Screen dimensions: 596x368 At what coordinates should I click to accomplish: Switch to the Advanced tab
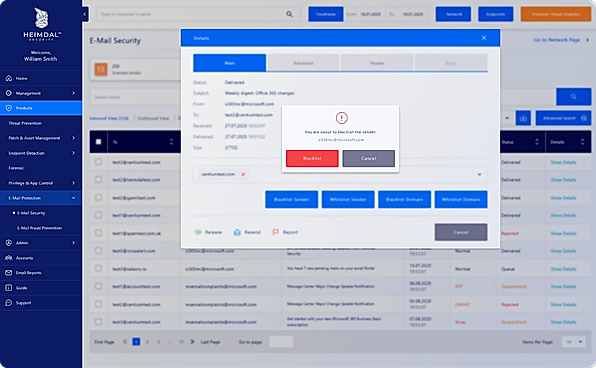(303, 63)
